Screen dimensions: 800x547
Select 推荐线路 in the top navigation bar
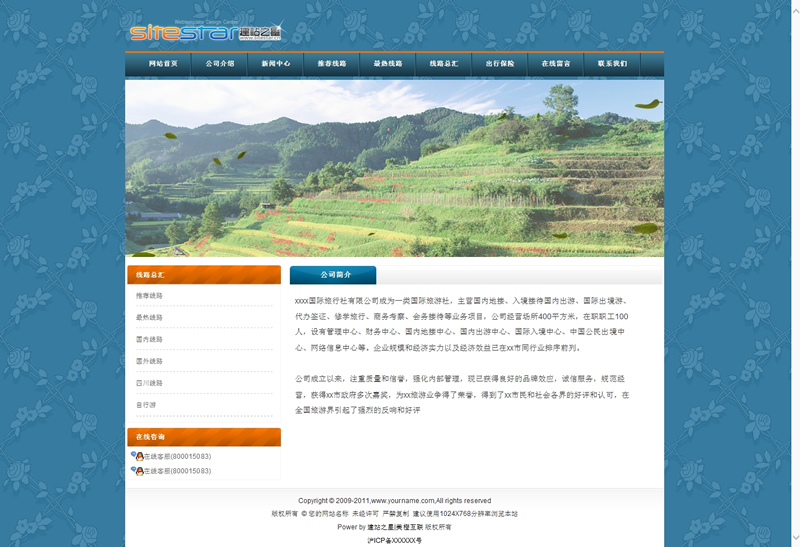[332, 64]
